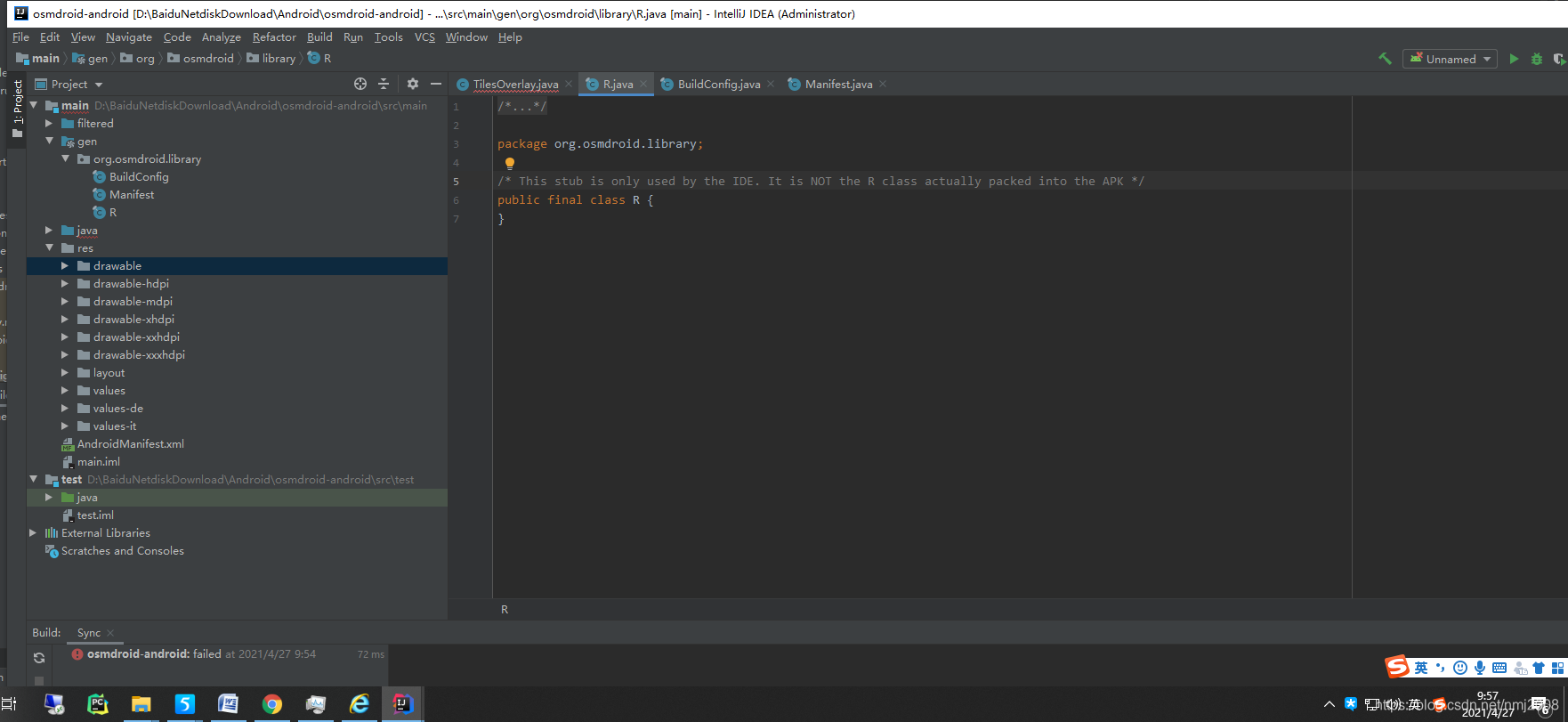Close the R.java editor tab
The image size is (1568, 722).
pyautogui.click(x=643, y=85)
